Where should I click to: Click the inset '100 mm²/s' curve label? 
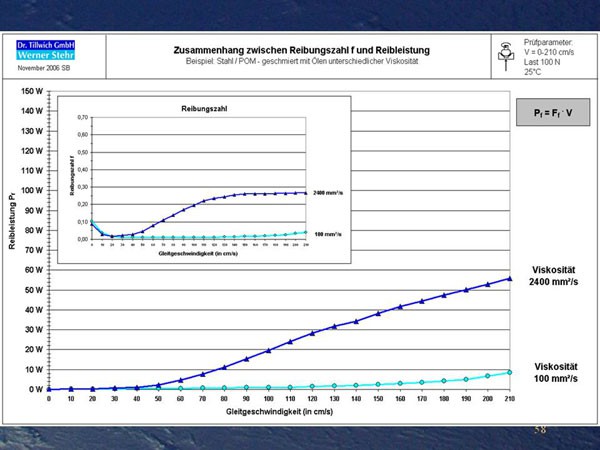tap(328, 234)
